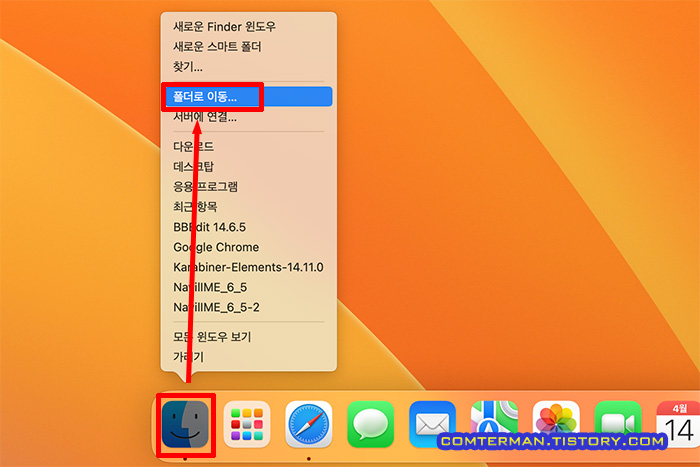Open 최근 항목 from the menu
Viewport: 700px width, 467px height.
249,207
